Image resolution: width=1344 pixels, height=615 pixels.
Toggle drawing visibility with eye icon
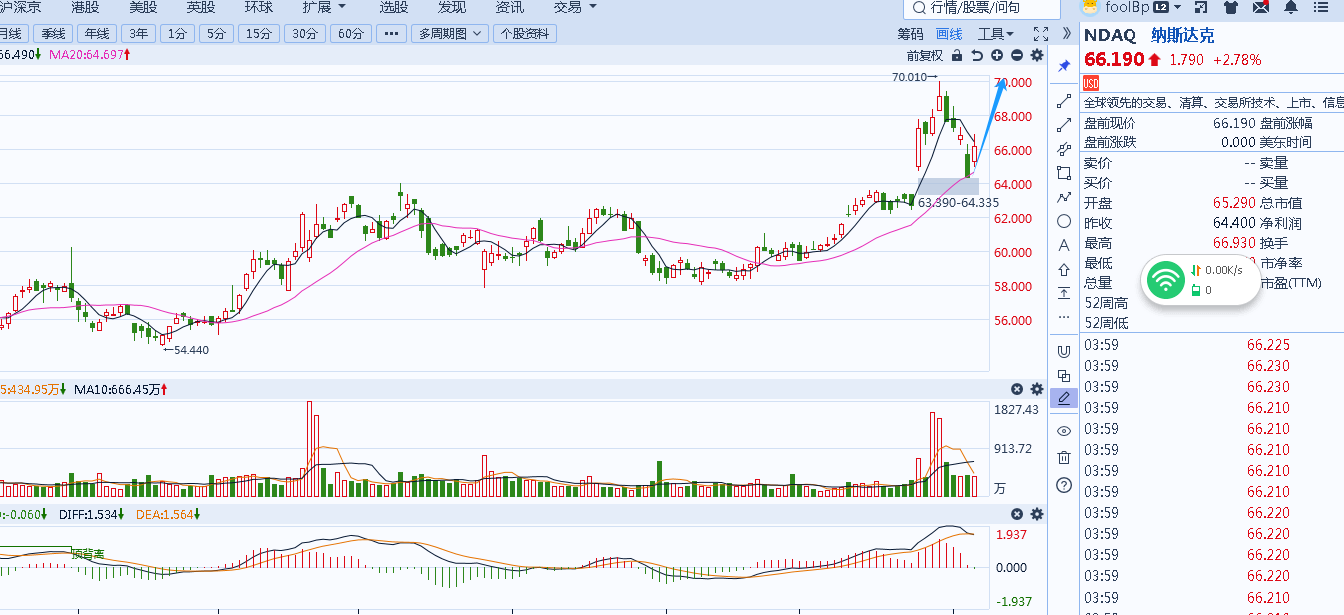point(1064,431)
